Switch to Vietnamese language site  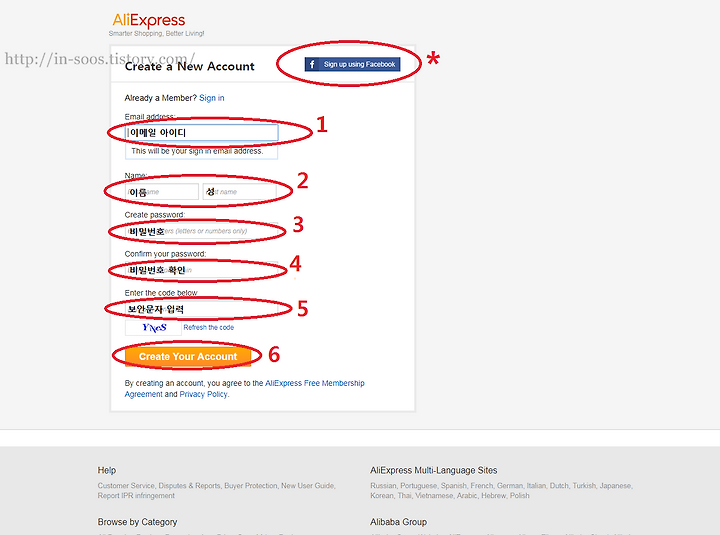coord(433,496)
